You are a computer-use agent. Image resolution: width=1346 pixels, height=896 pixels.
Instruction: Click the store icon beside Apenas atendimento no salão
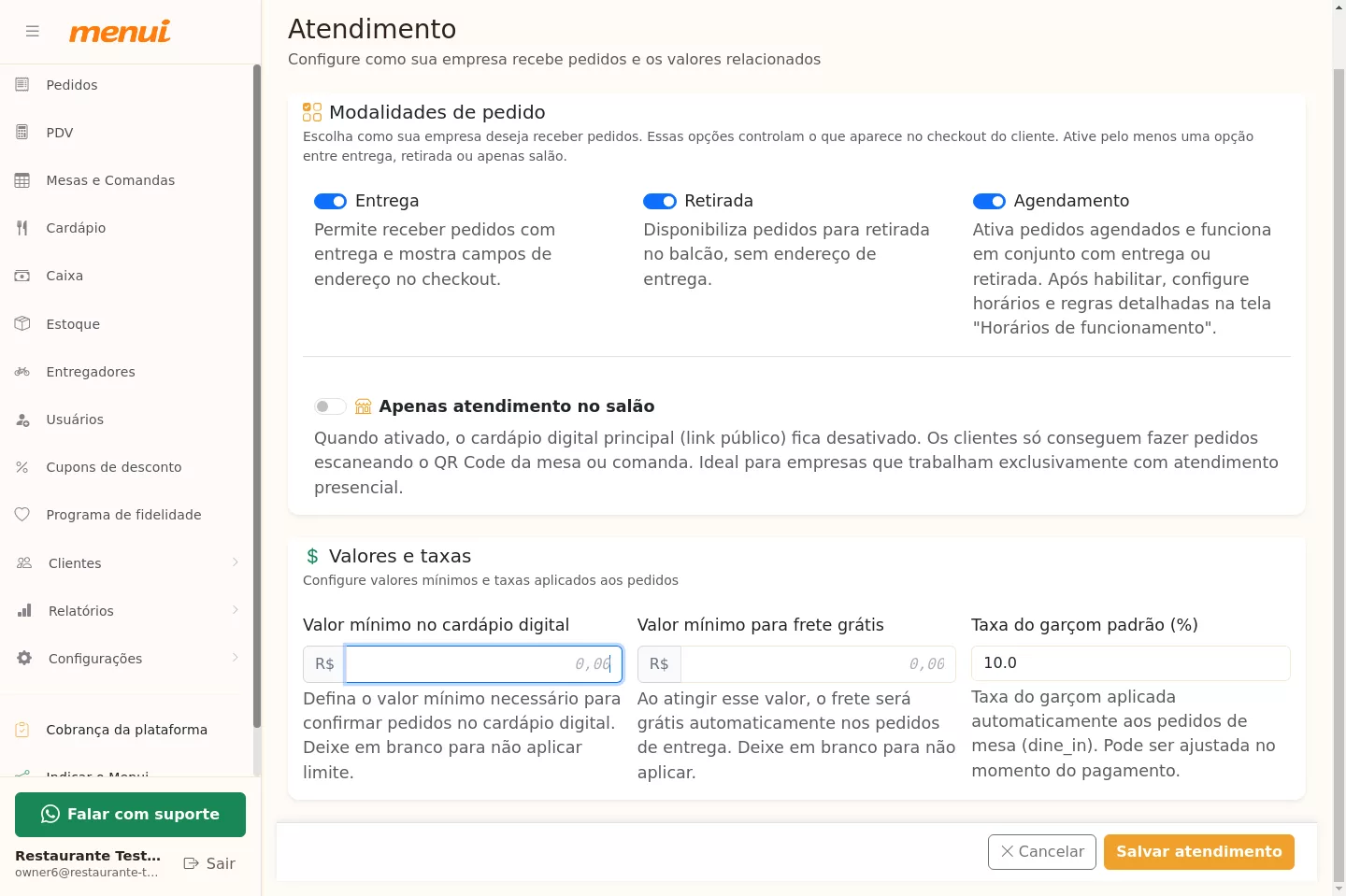tap(364, 406)
